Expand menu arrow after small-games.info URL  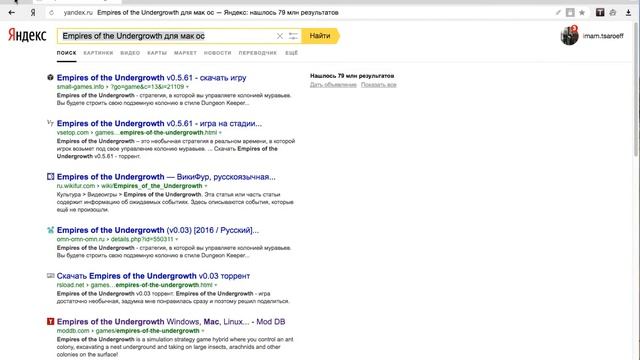[x=187, y=87]
